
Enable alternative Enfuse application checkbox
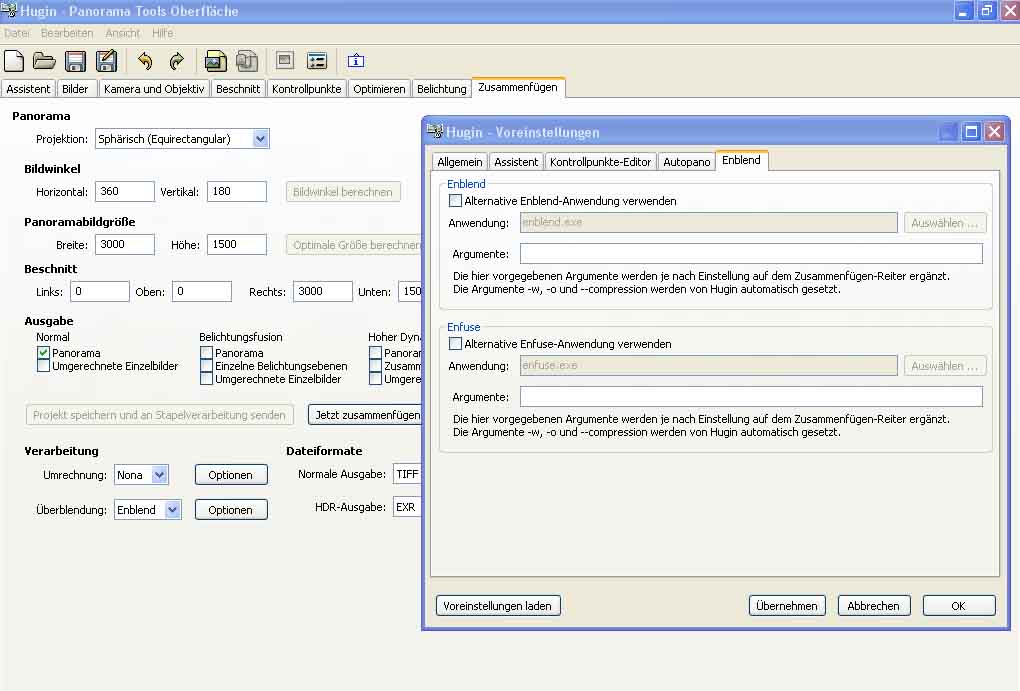(x=456, y=344)
